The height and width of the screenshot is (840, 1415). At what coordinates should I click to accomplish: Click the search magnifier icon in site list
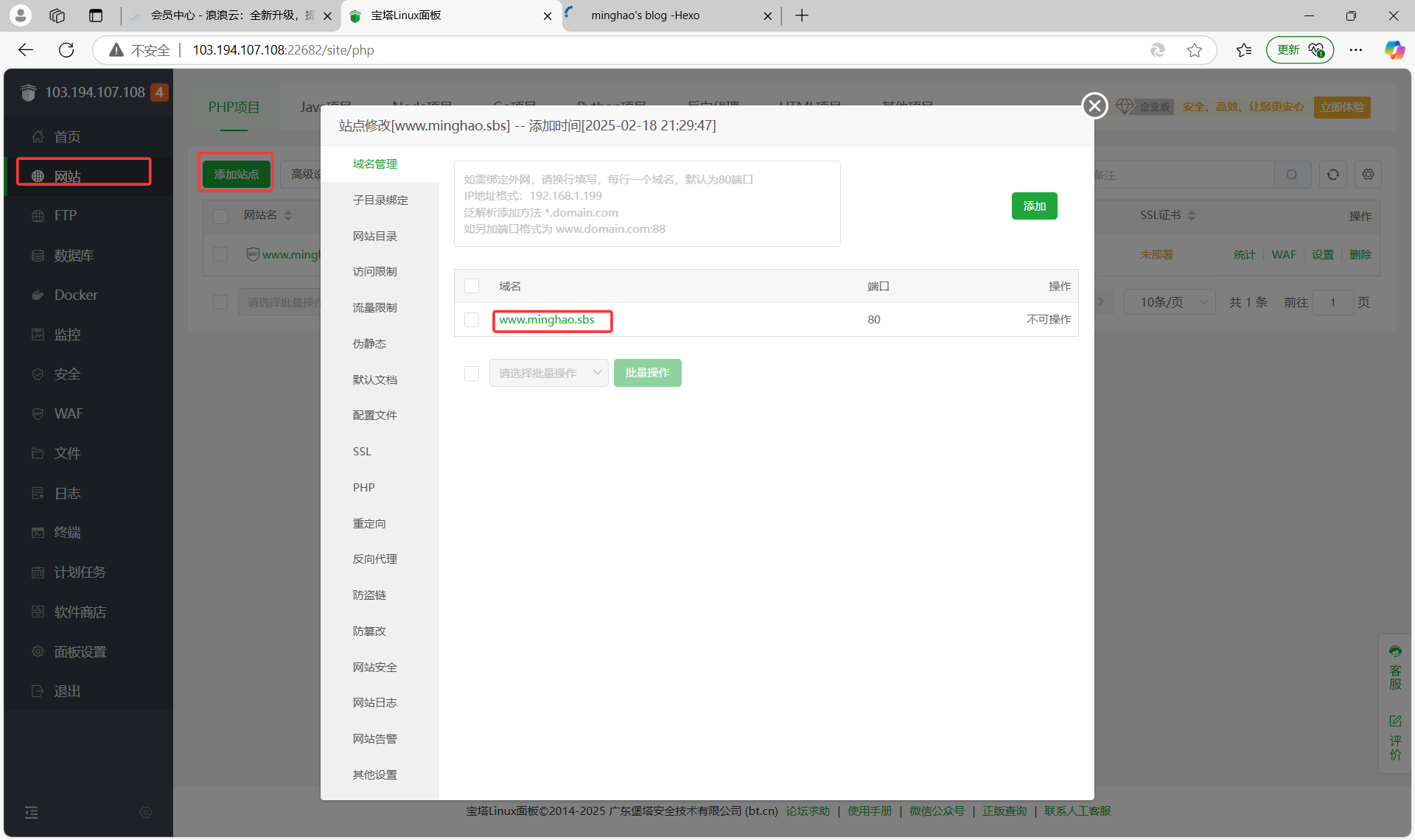(1292, 175)
